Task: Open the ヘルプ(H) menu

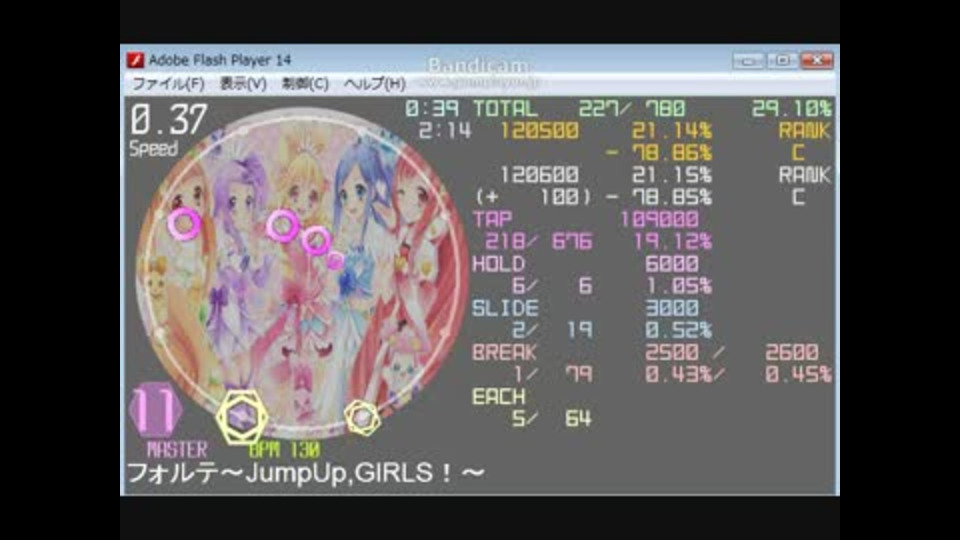Action: [x=374, y=83]
